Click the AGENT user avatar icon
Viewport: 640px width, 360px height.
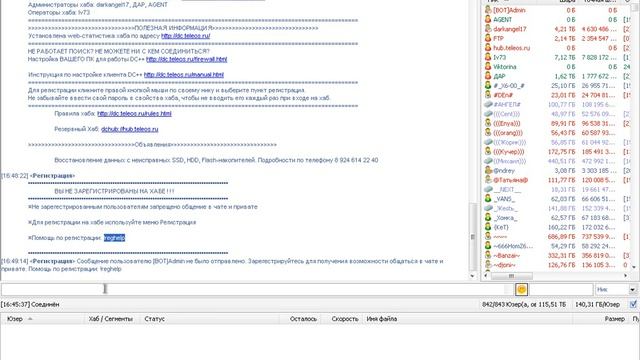488,19
